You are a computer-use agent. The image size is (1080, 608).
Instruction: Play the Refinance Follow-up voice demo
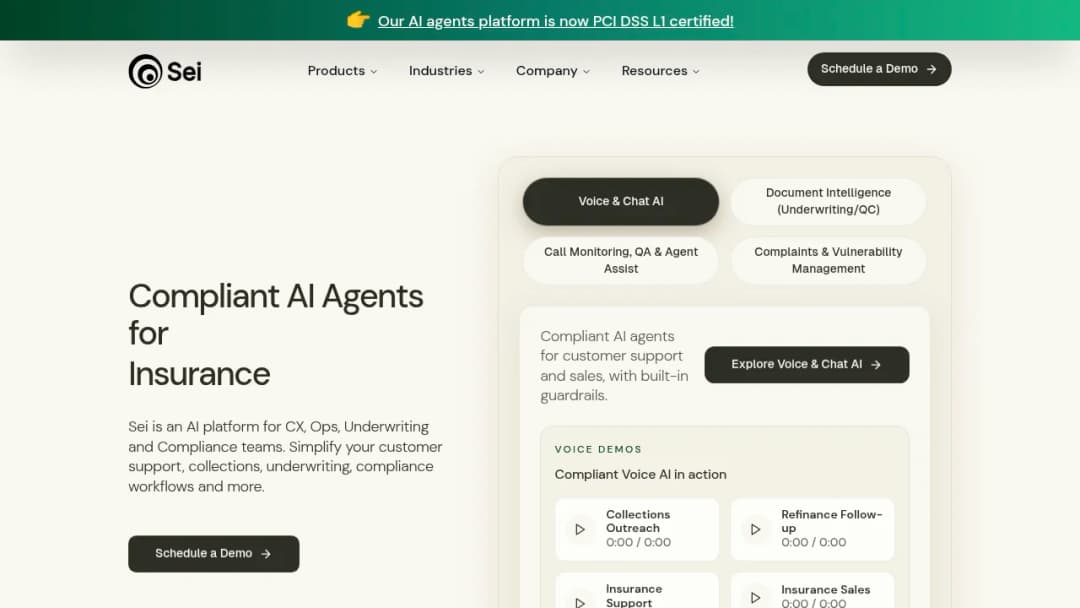click(756, 529)
